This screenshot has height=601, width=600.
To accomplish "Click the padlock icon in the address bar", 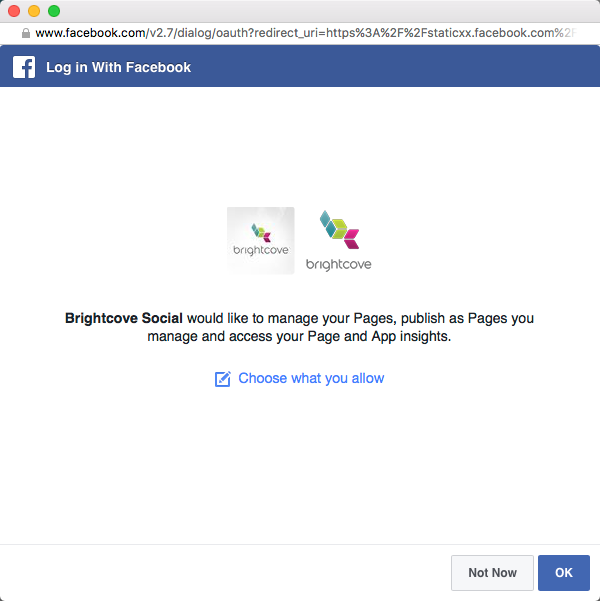I will click(x=25, y=33).
